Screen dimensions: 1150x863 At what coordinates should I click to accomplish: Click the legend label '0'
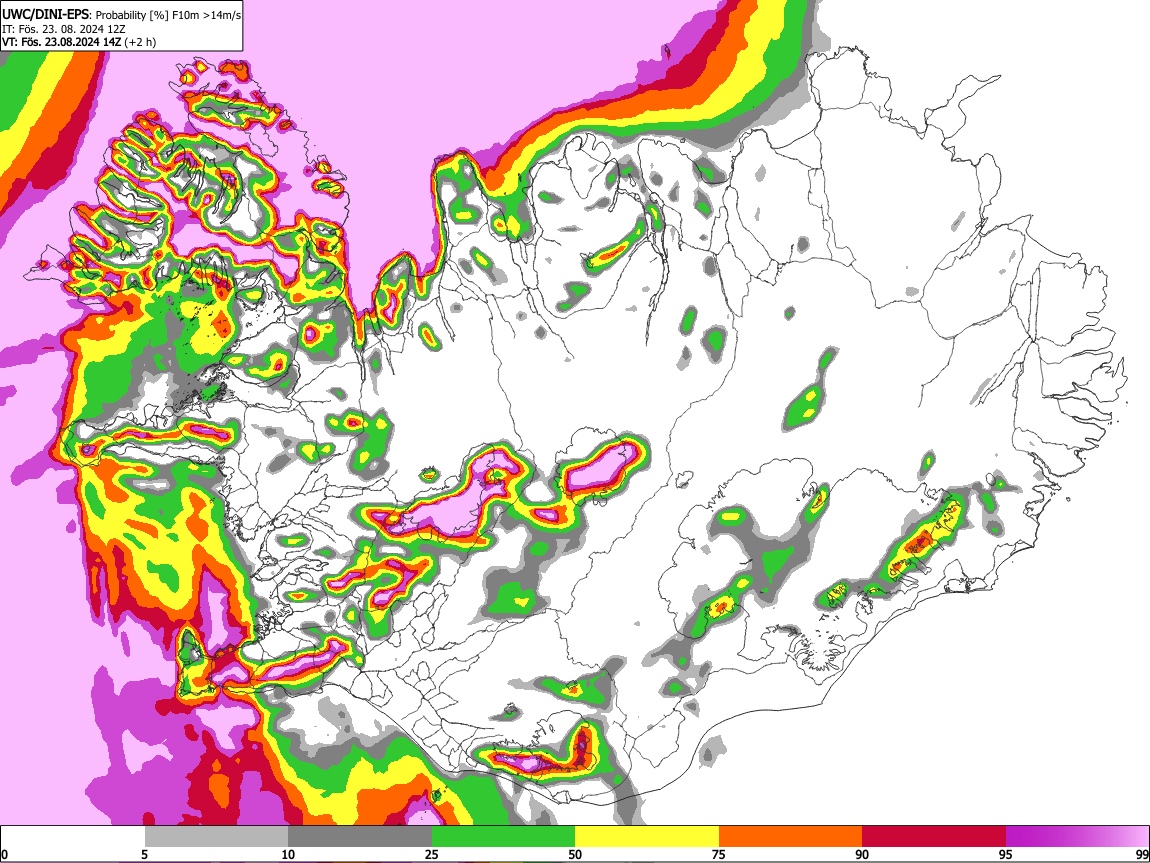pos(4,854)
